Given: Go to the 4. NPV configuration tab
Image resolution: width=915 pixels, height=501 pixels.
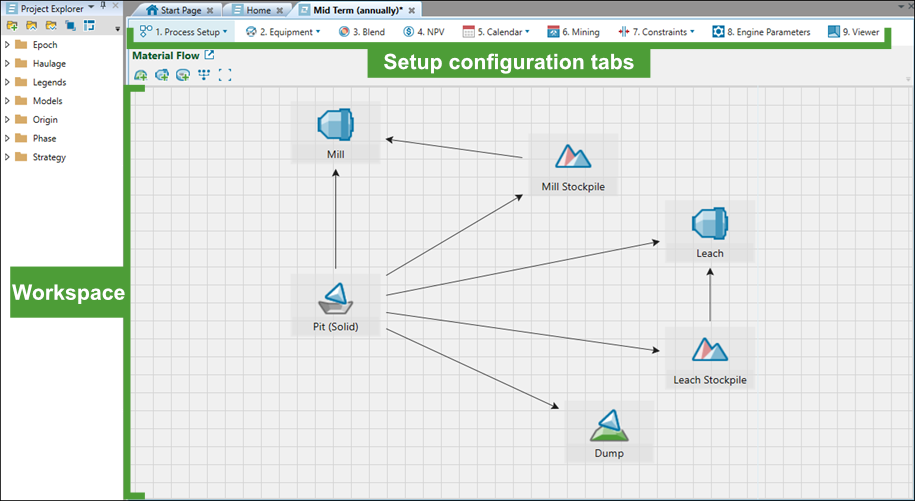Looking at the screenshot, I should click(424, 32).
